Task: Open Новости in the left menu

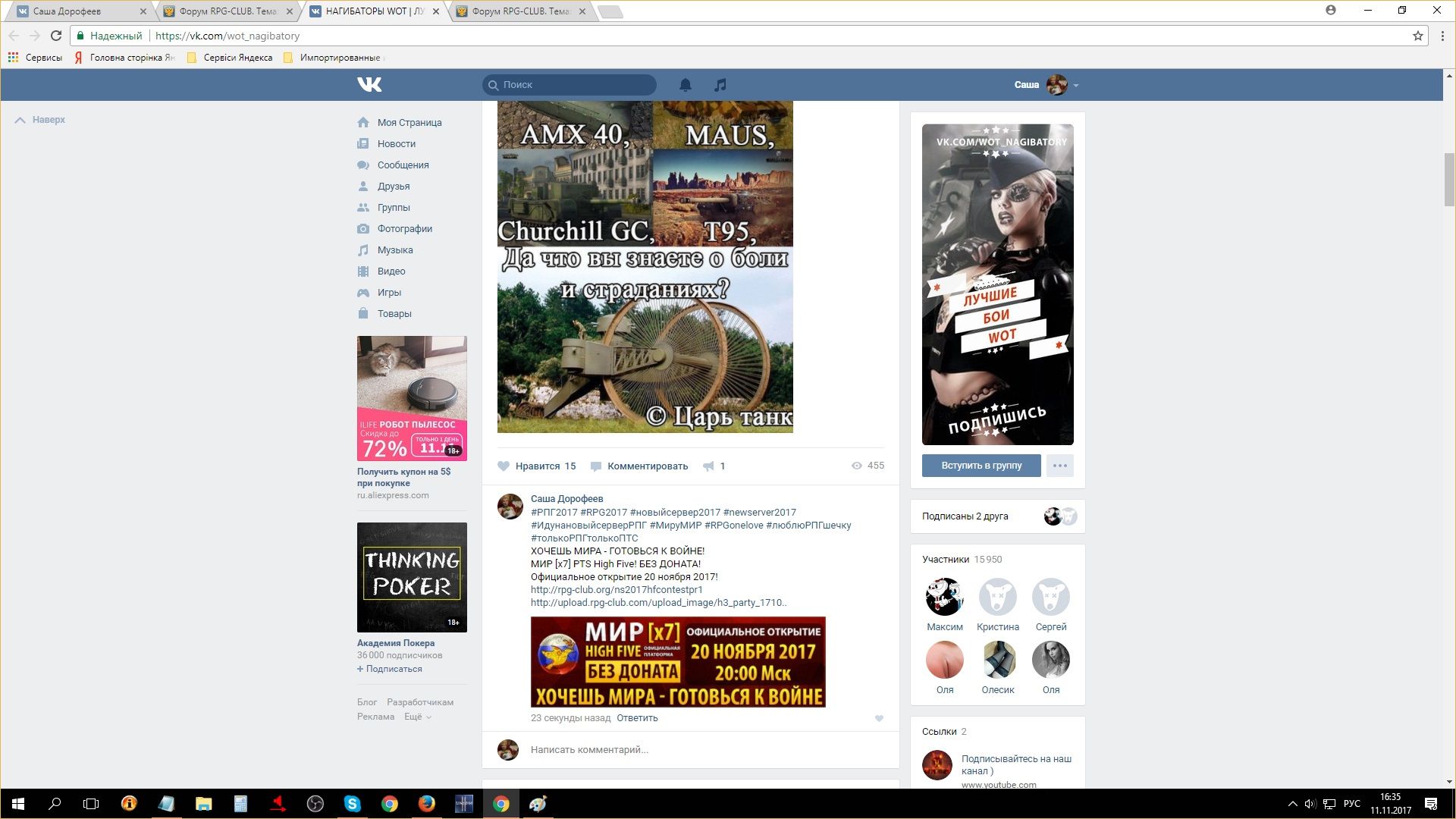Action: (396, 143)
